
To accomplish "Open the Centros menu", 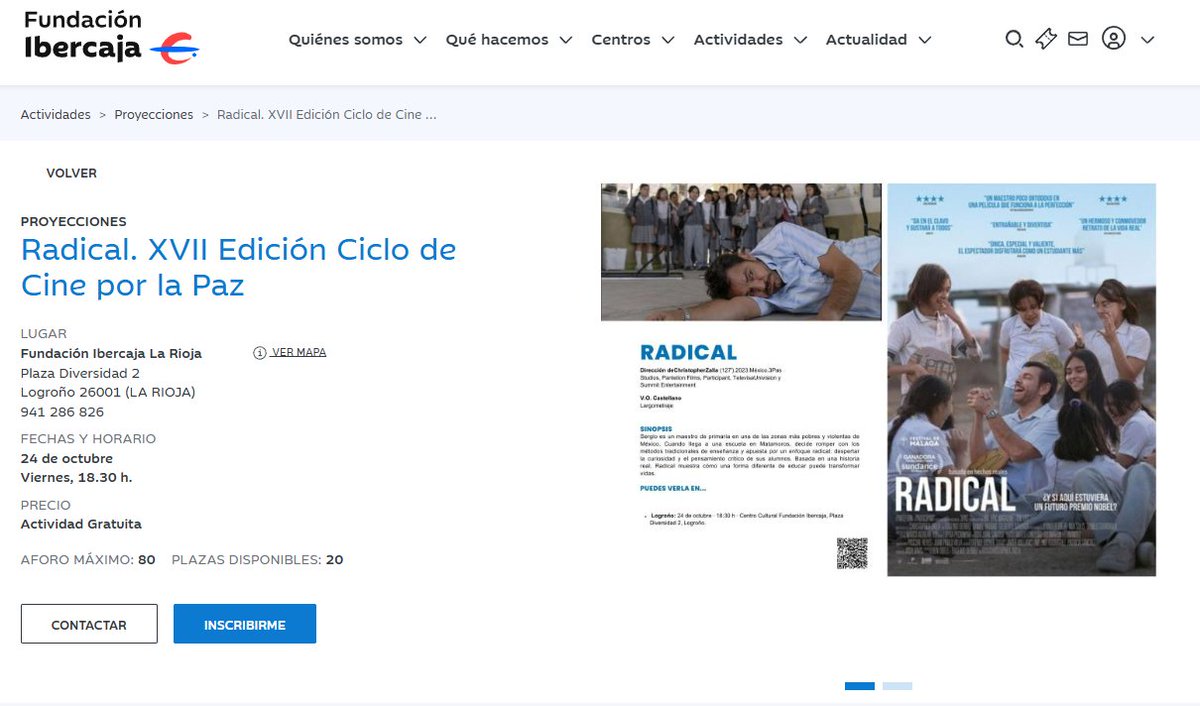I will point(621,39).
